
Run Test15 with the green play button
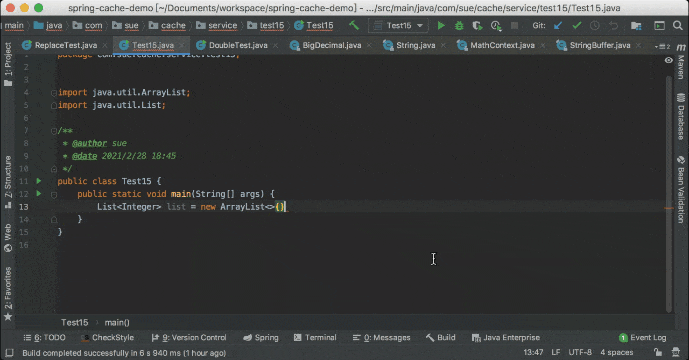click(441, 26)
